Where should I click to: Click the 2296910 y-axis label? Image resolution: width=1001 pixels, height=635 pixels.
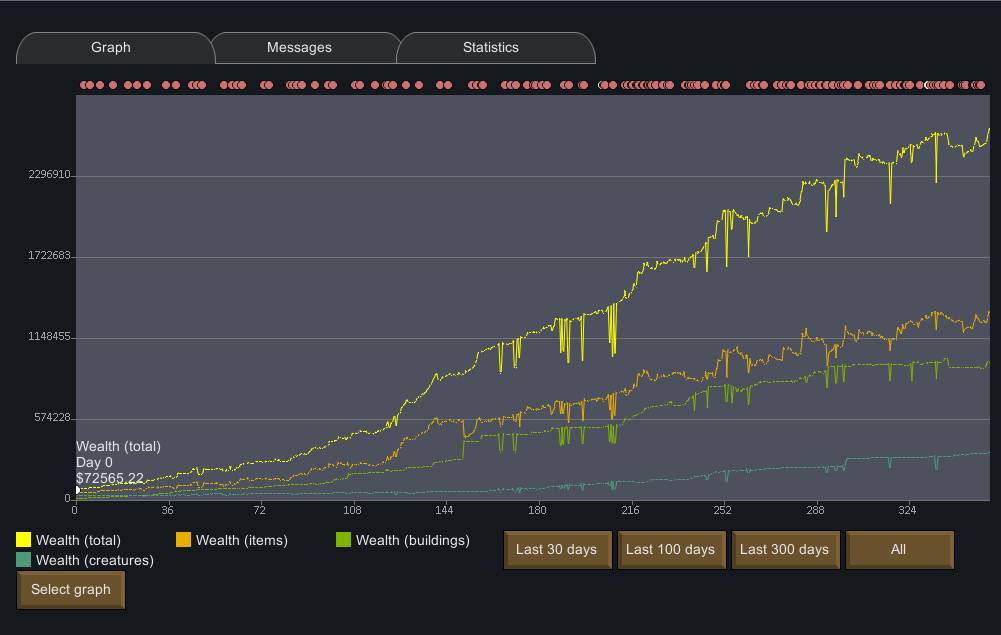[x=49, y=175]
